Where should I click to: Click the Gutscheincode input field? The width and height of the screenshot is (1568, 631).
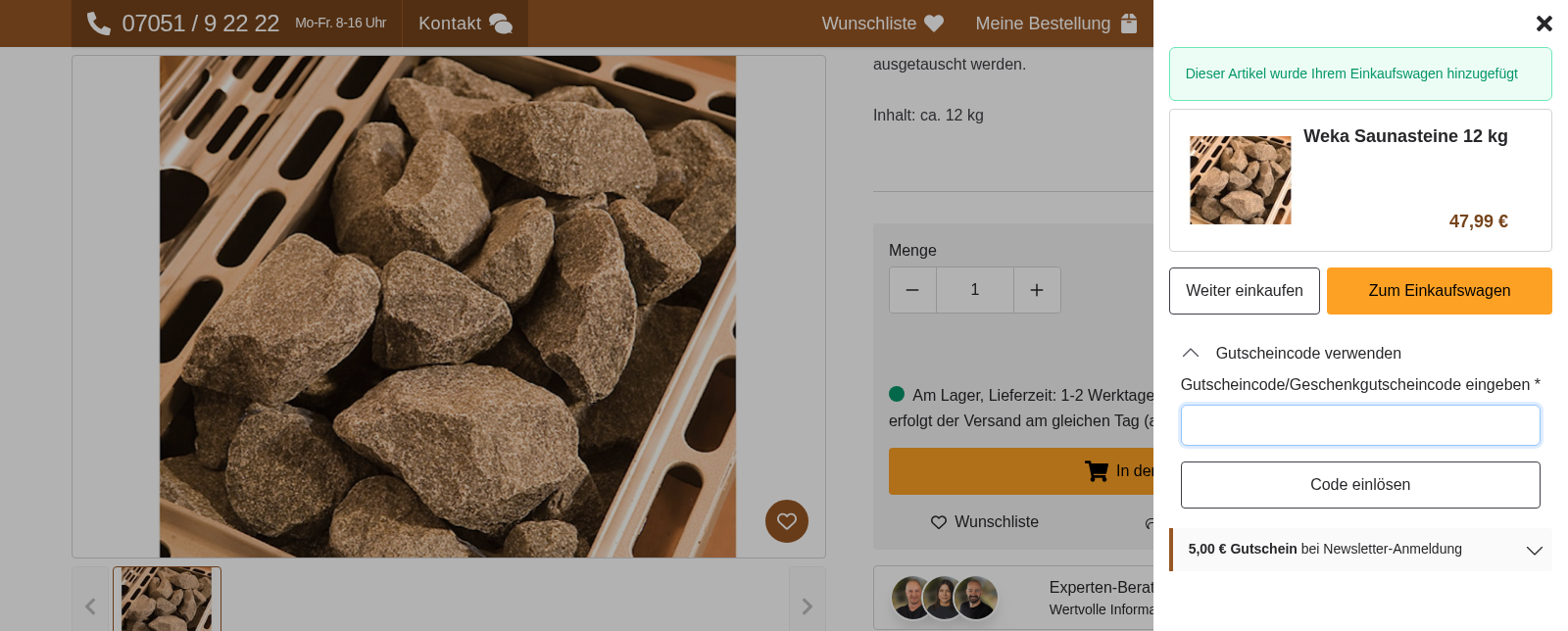tap(1360, 424)
